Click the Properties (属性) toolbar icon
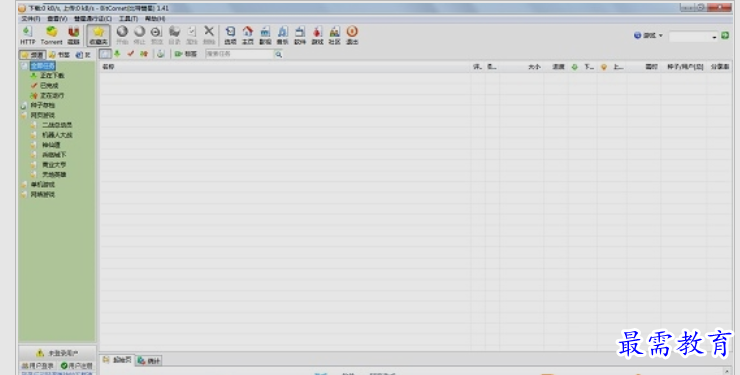The image size is (740, 375). [x=192, y=35]
